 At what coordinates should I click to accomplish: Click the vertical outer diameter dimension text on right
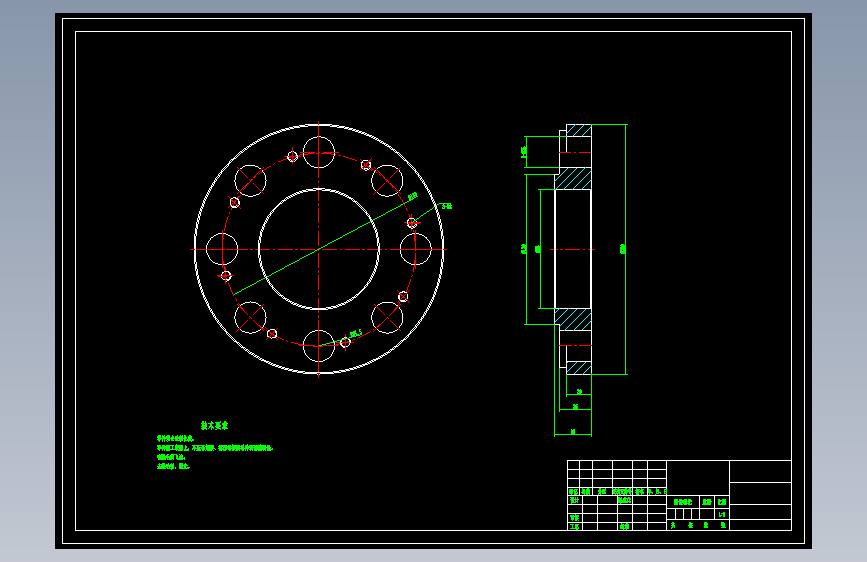point(623,249)
